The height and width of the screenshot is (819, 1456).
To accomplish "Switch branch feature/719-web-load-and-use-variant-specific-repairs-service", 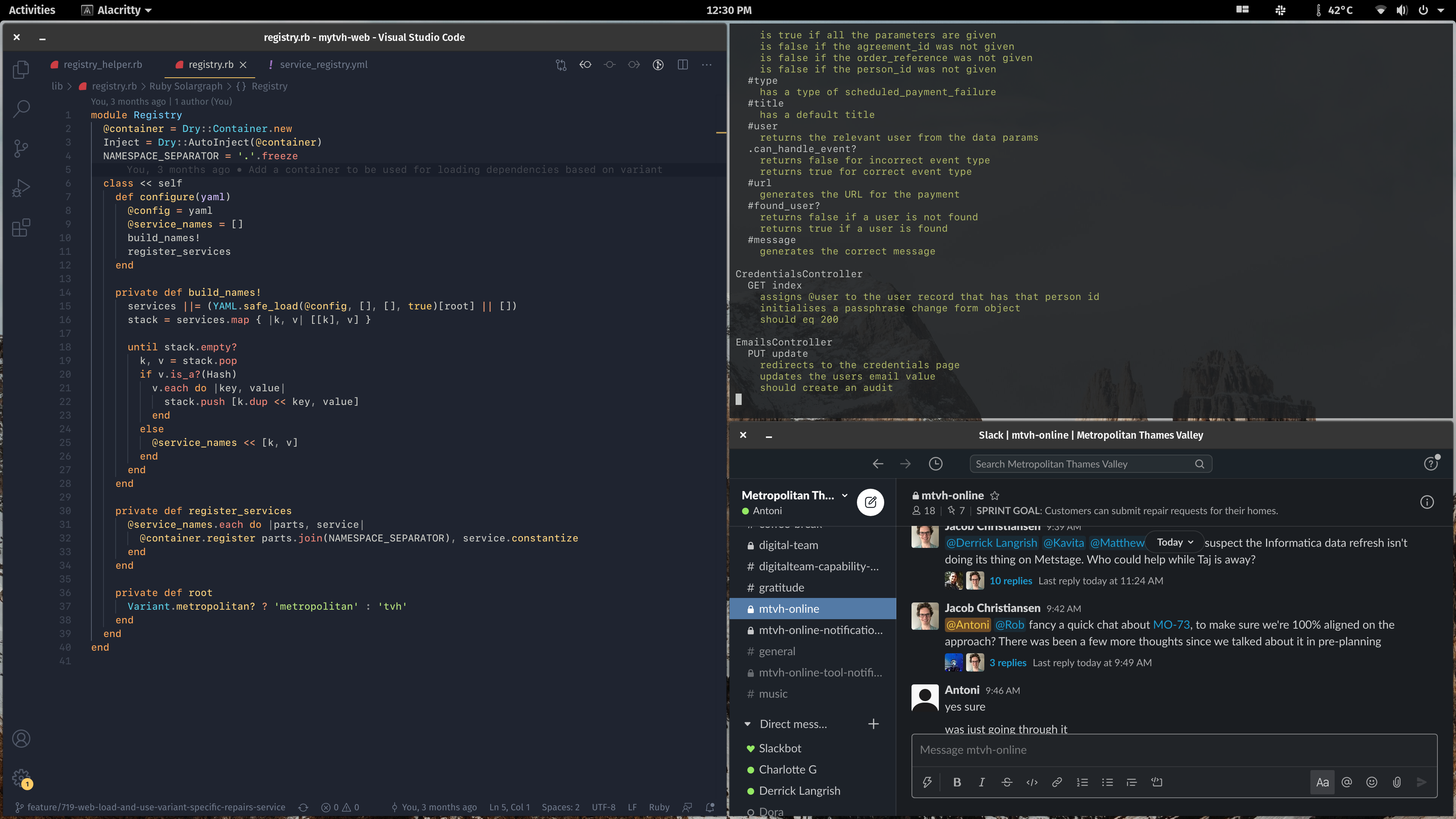I will point(151,807).
